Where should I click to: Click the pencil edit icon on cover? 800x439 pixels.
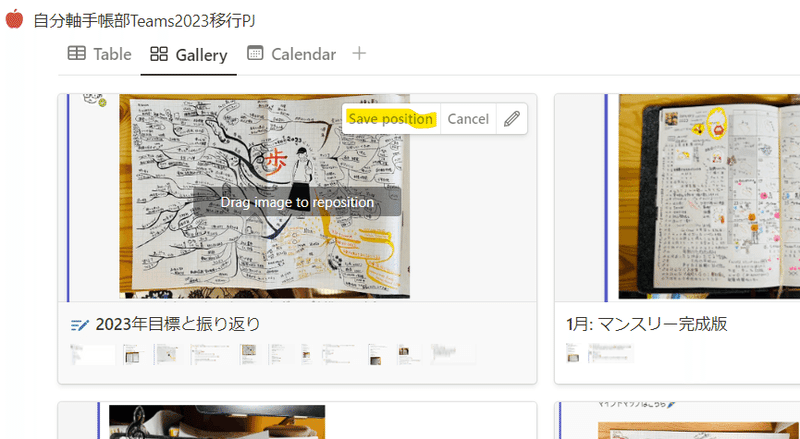coord(512,119)
